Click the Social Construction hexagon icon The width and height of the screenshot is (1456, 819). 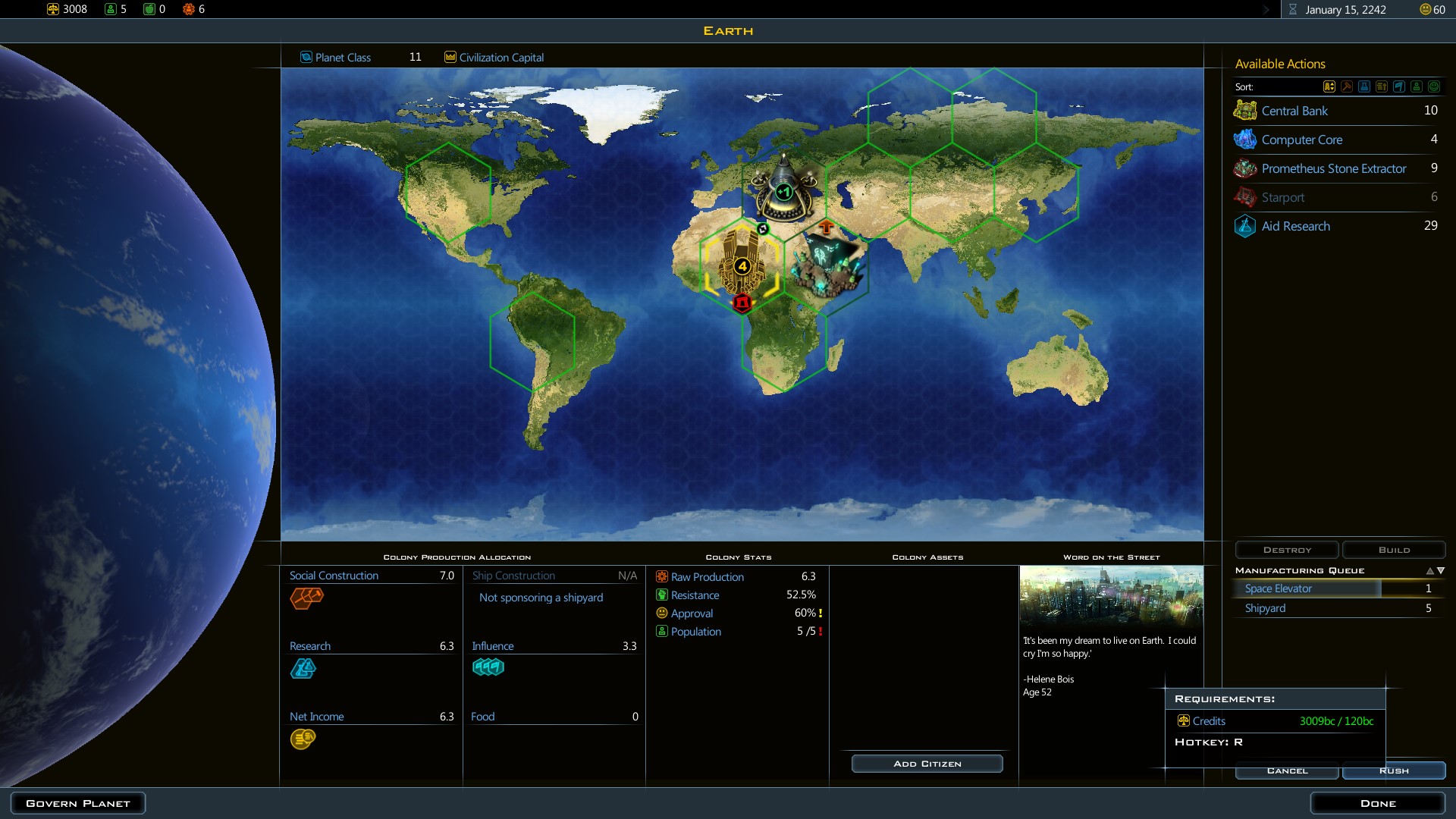click(306, 598)
